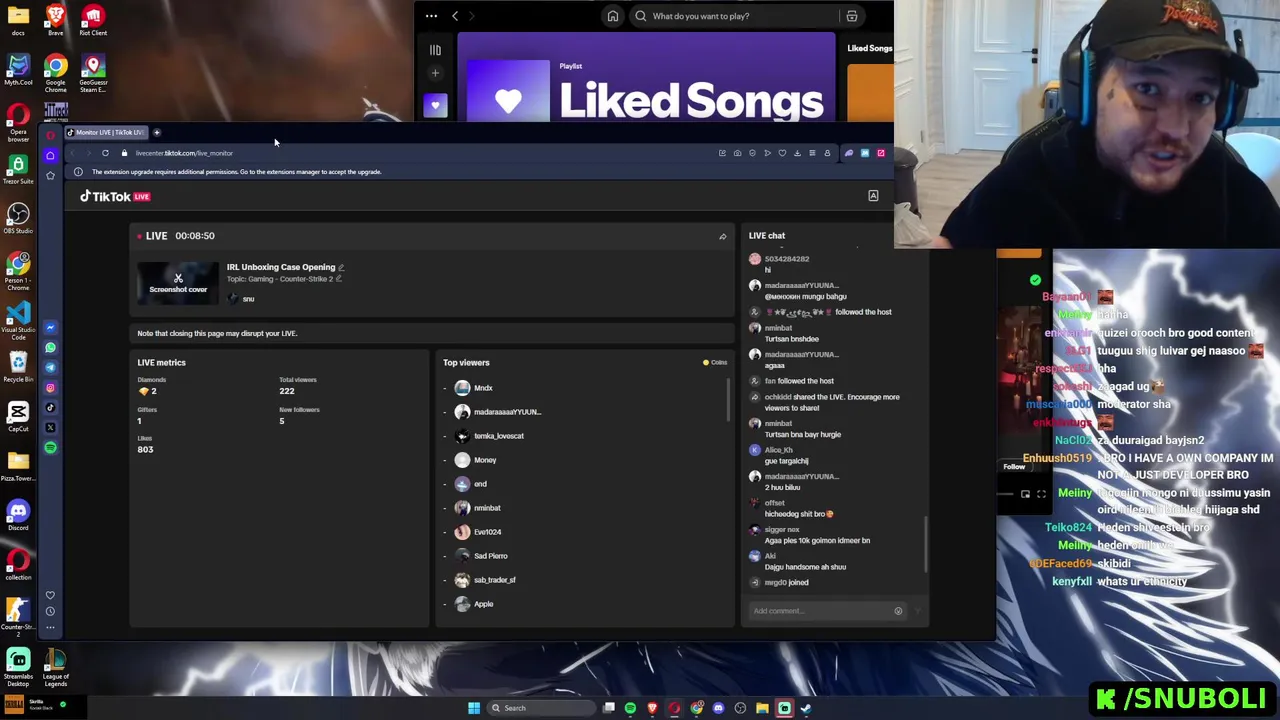Open Visual Studio Code desktop shortcut
Image resolution: width=1280 pixels, height=720 pixels.
coord(18,321)
